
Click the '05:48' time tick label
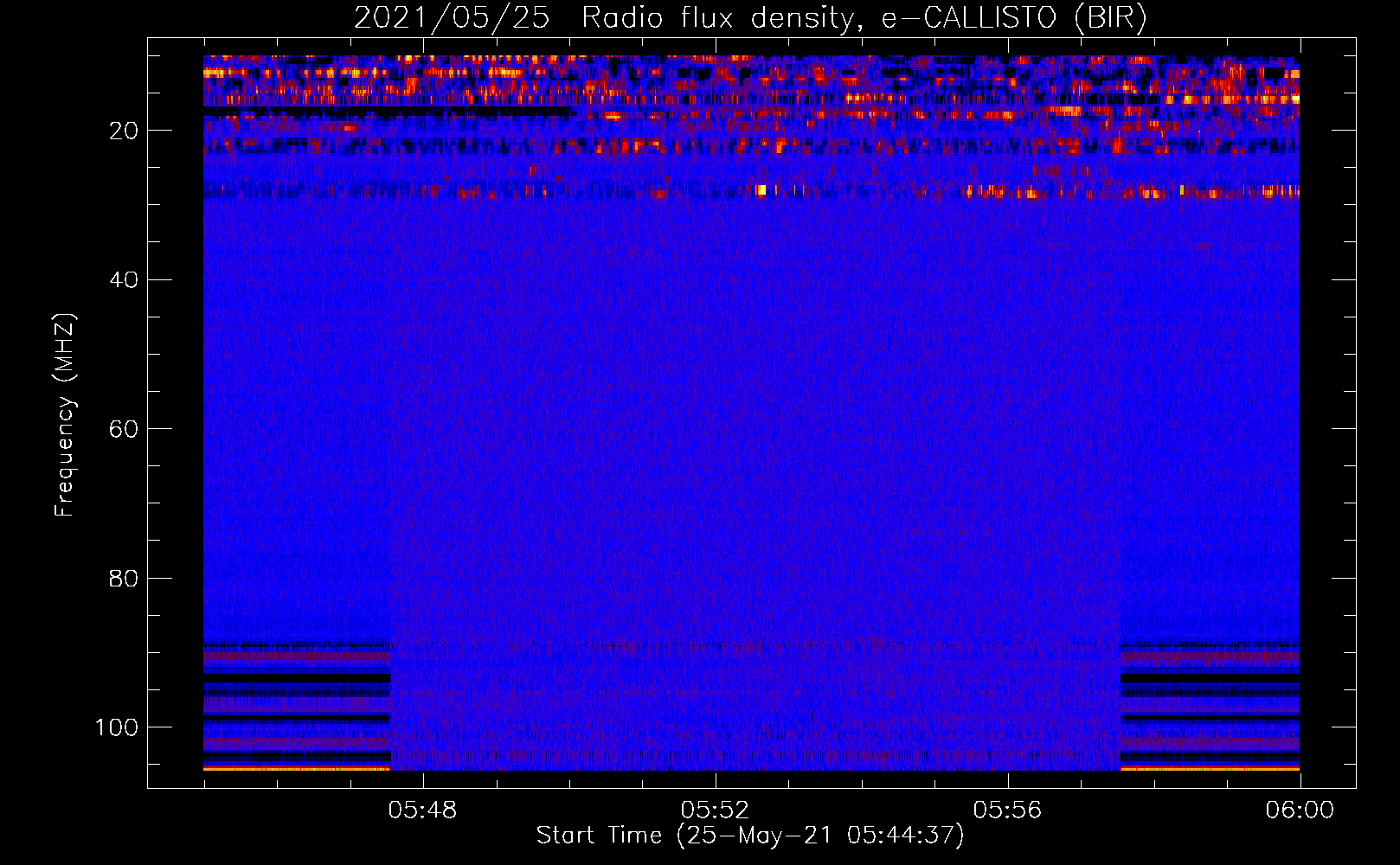[422, 811]
